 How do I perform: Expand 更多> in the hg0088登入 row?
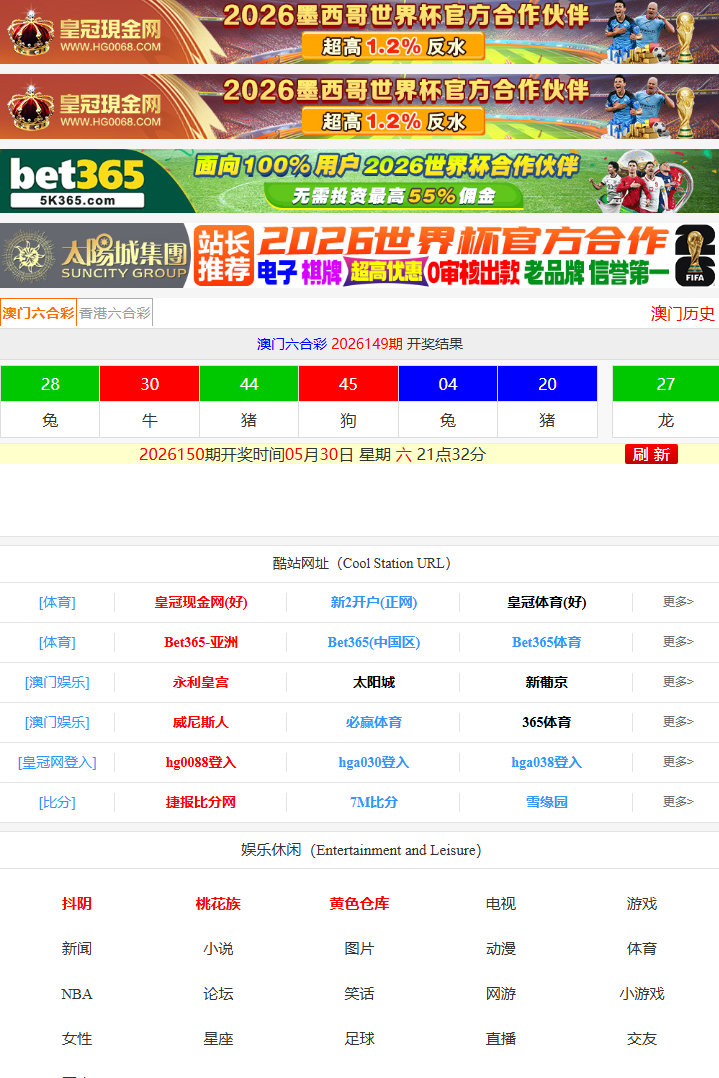click(x=678, y=761)
